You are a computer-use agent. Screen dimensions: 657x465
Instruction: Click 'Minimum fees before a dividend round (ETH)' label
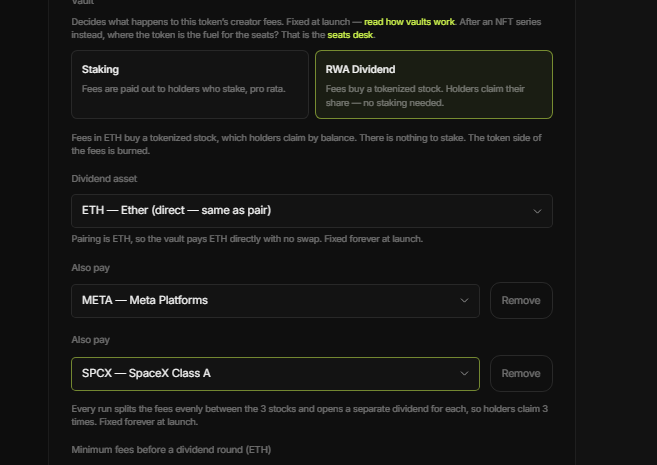(171, 450)
